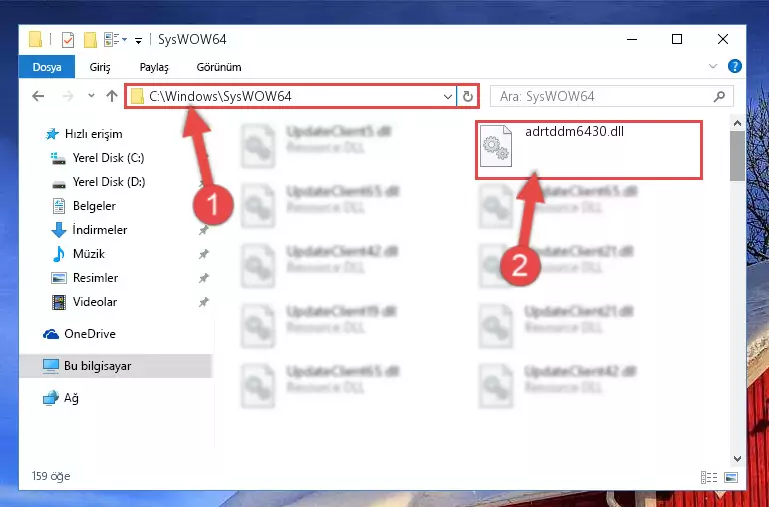Click the address bar path C:\Windows\SysWOW64
Image resolution: width=769 pixels, height=507 pixels.
tap(221, 97)
